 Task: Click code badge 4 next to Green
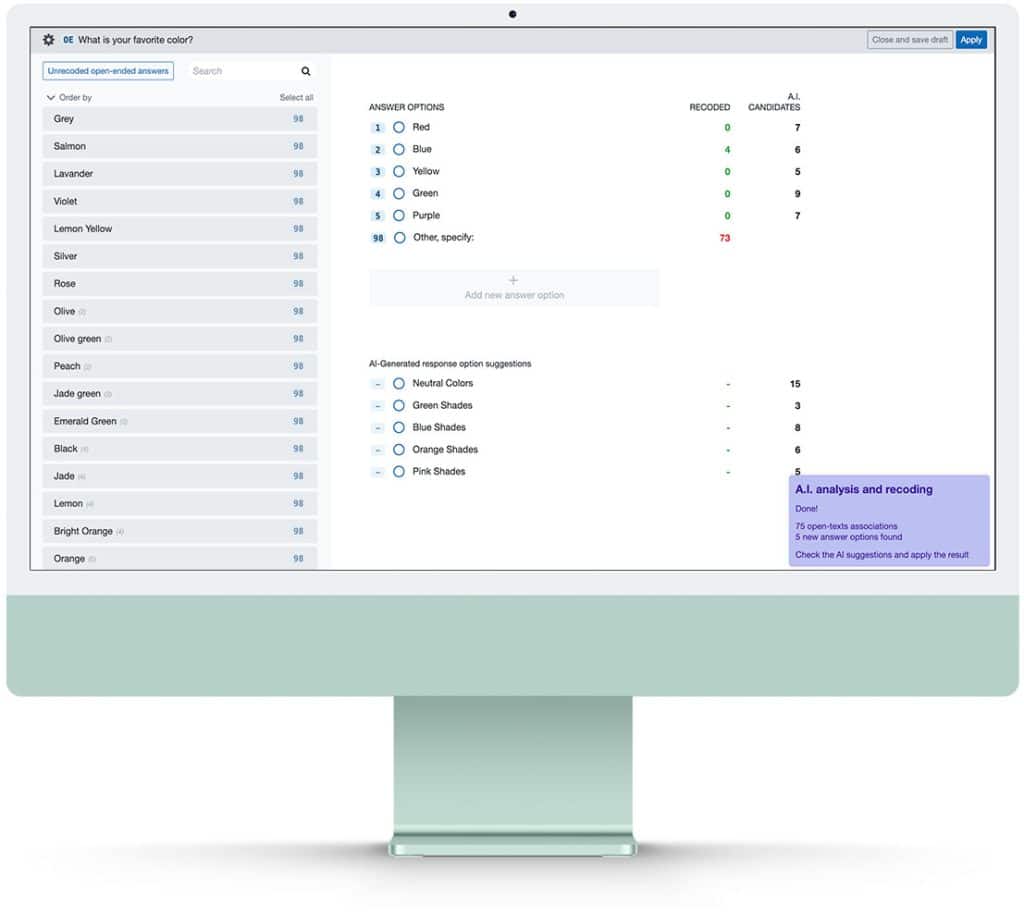[x=378, y=194]
